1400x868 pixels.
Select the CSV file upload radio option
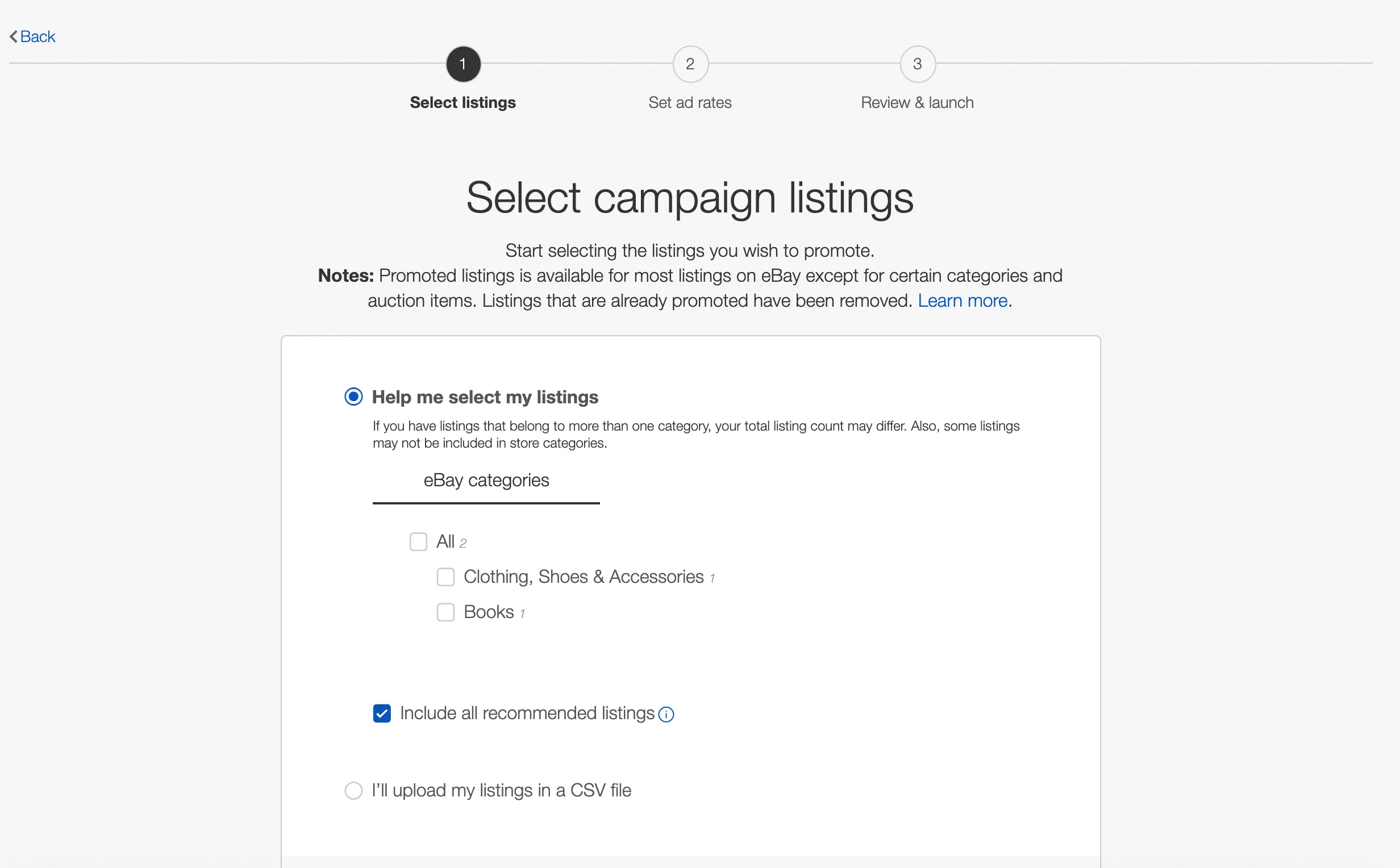coord(353,791)
